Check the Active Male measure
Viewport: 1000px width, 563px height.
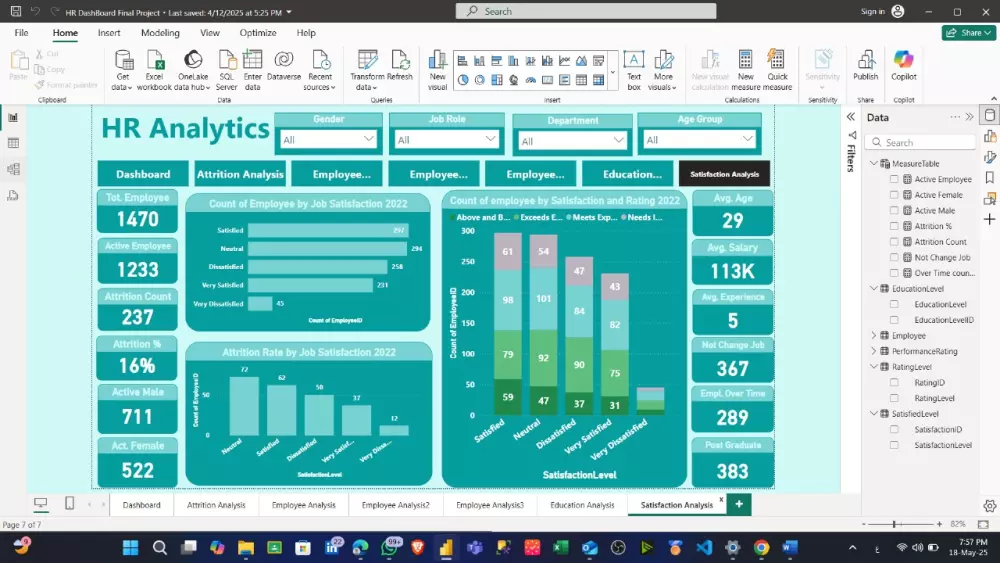(894, 210)
